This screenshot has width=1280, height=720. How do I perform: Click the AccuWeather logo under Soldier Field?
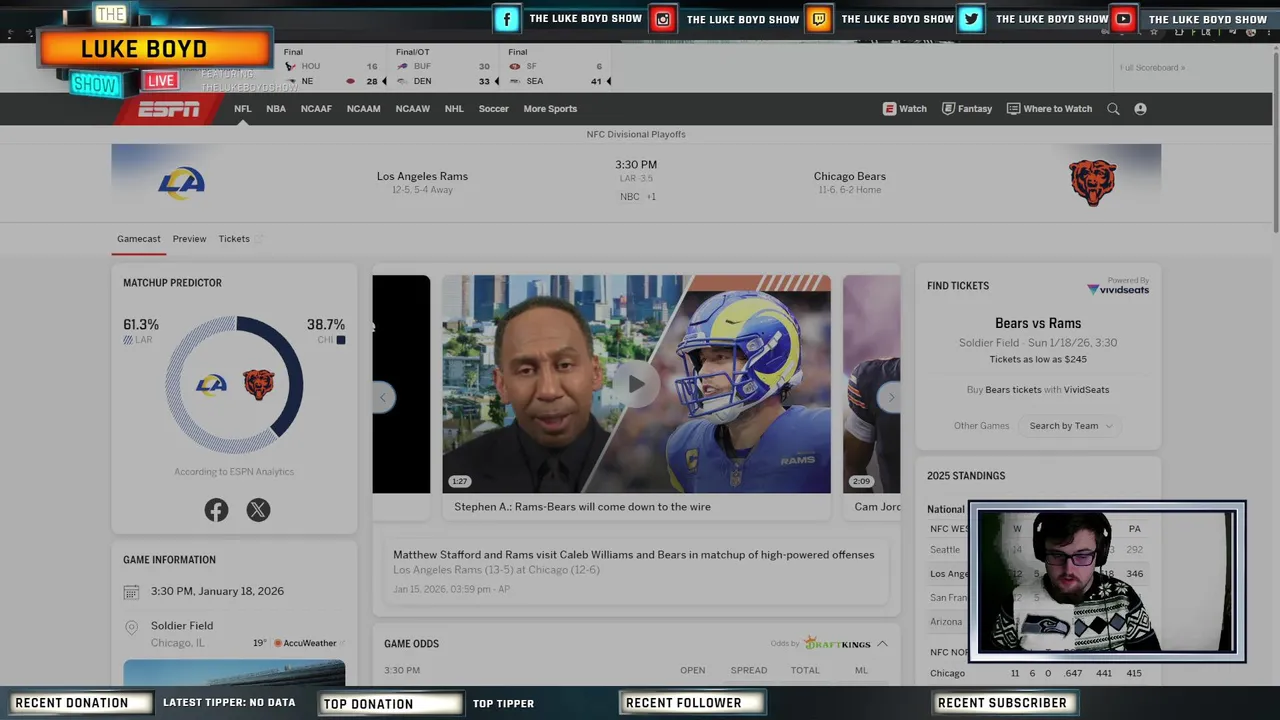tap(305, 643)
